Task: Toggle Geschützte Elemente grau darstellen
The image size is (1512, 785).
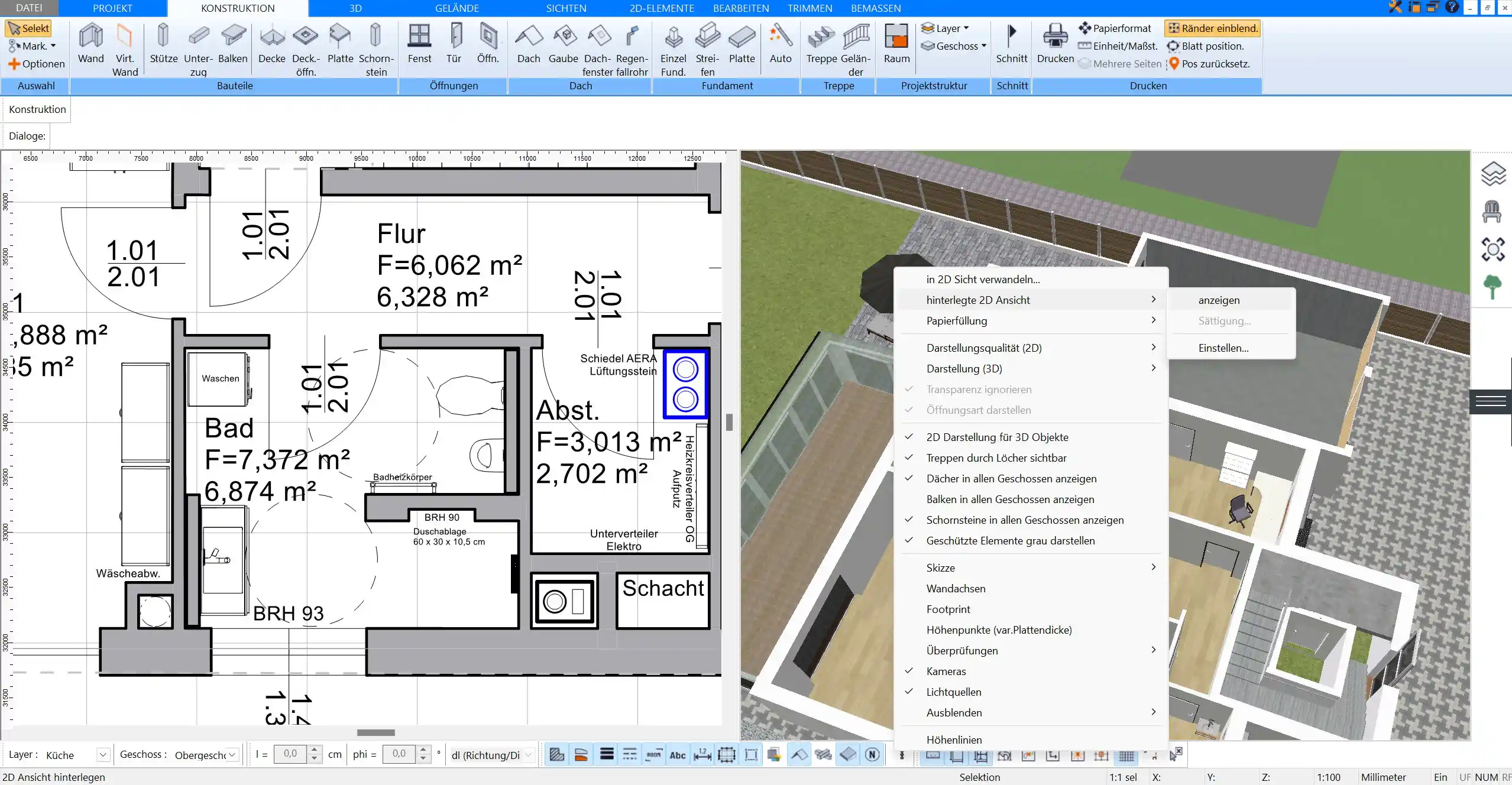Action: click(1029, 540)
